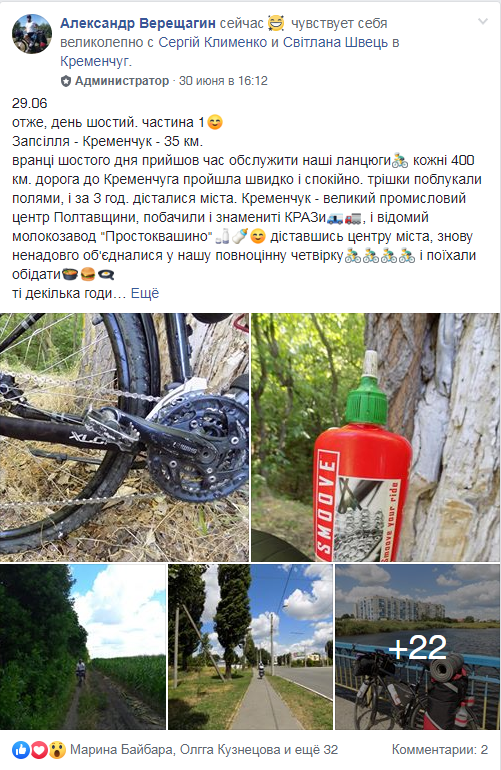Screen dimensions: 501x770
Task: Open Александр Верещагин author name link
Action: [138, 23]
